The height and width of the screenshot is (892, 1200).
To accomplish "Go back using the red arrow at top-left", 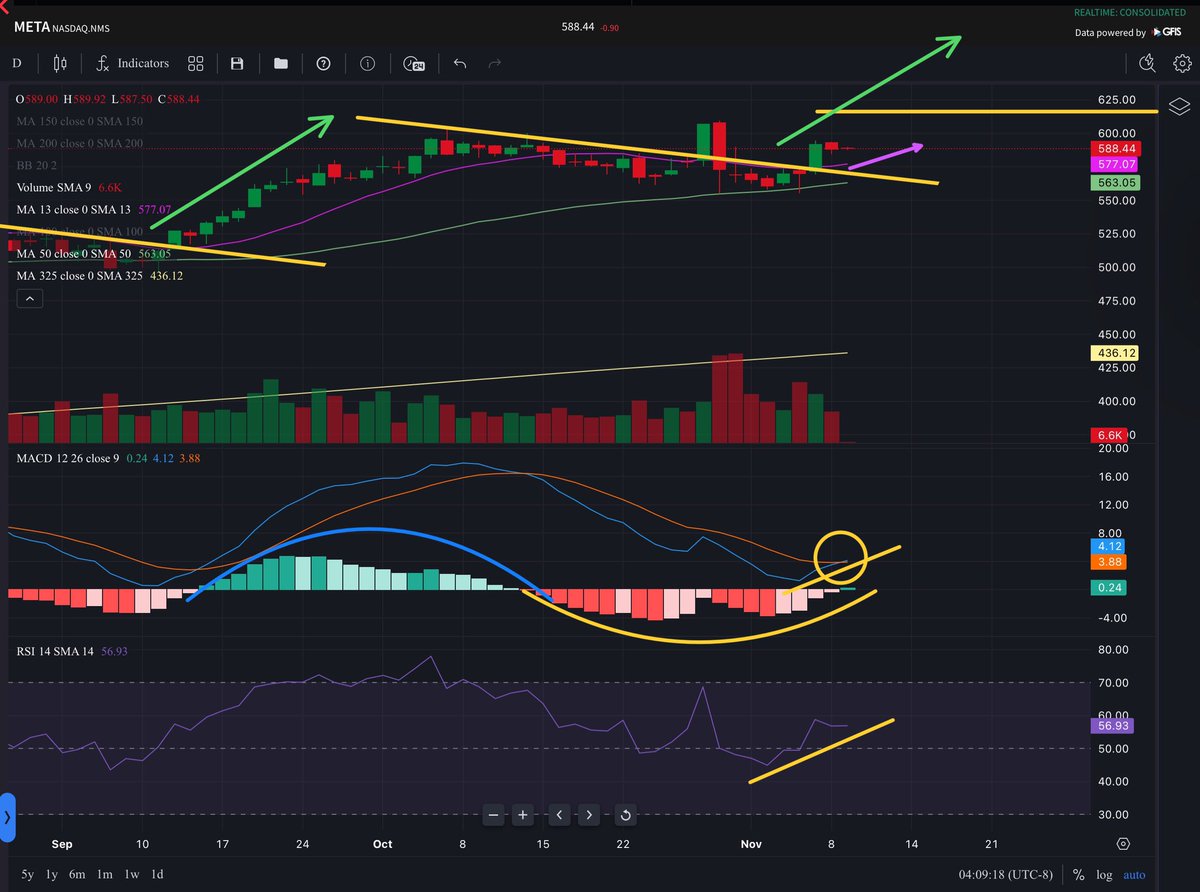I will pyautogui.click(x=4, y=7).
